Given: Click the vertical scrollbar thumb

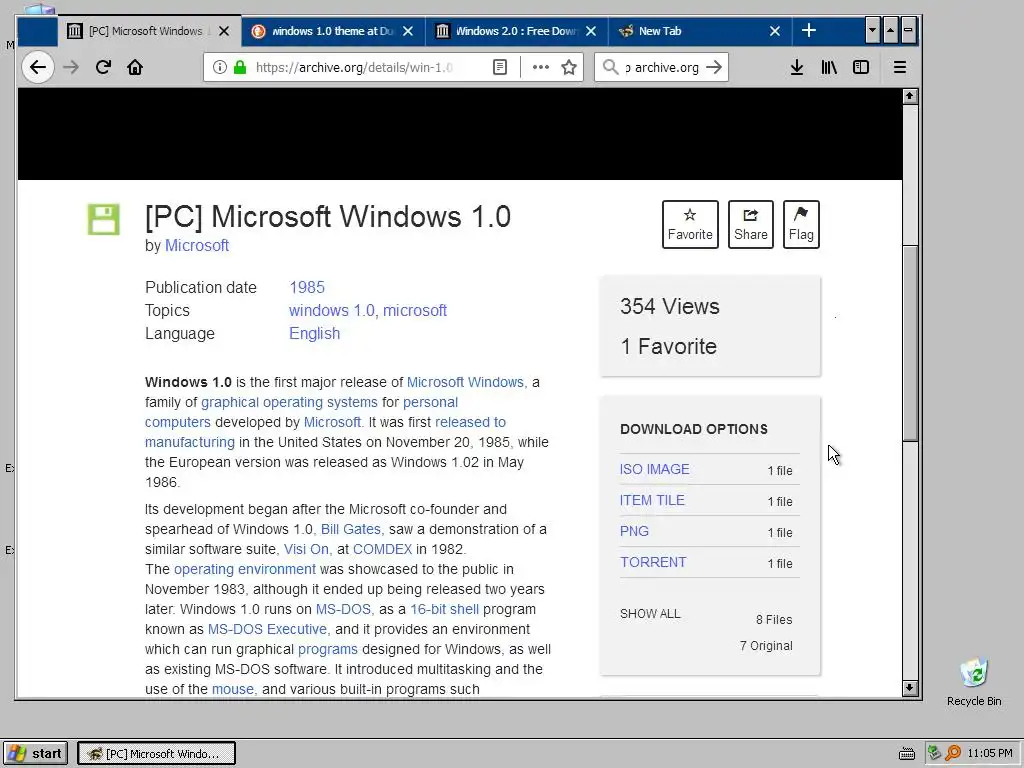Looking at the screenshot, I should coord(910,344).
